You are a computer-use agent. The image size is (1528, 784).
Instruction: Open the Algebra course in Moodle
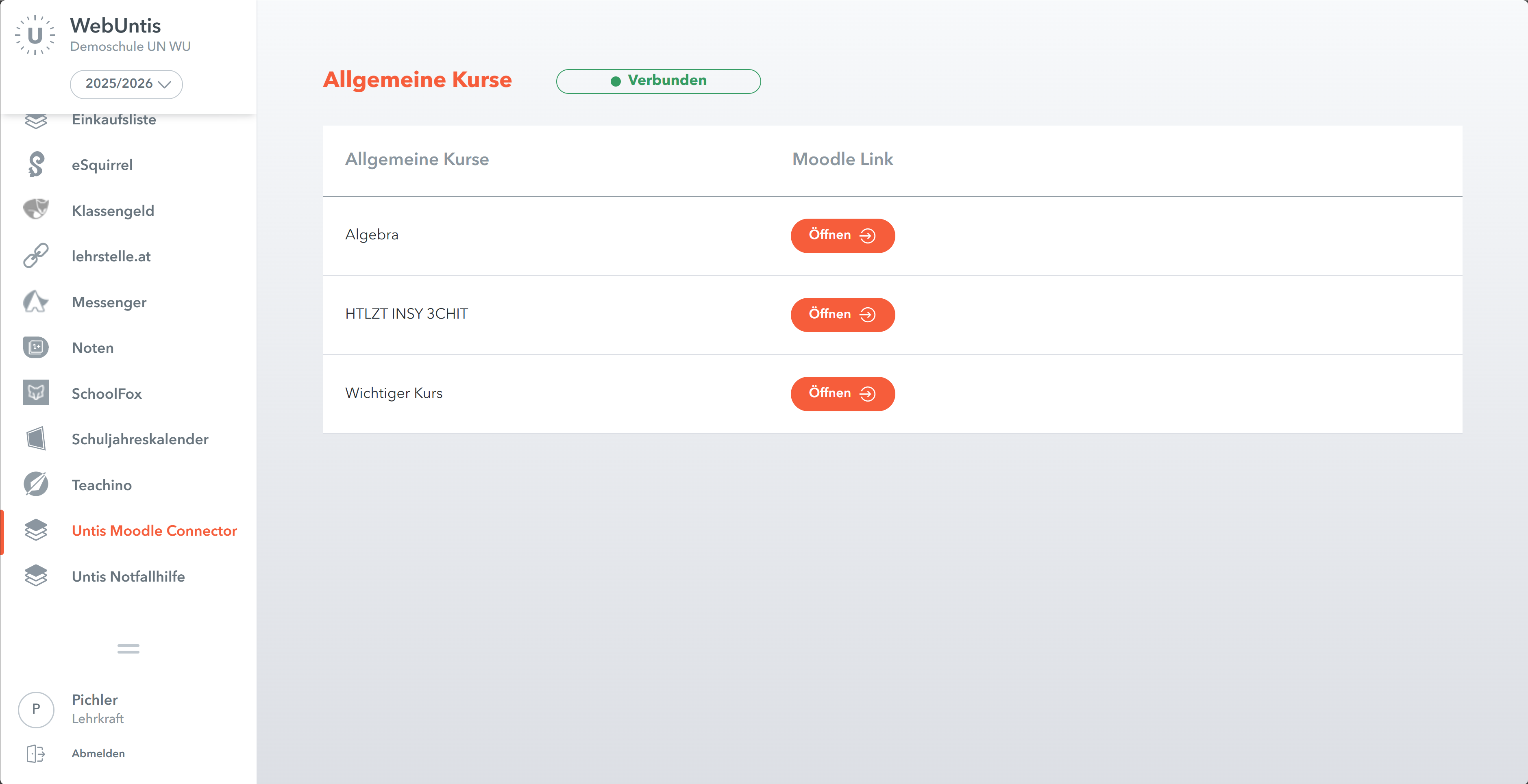click(842, 235)
